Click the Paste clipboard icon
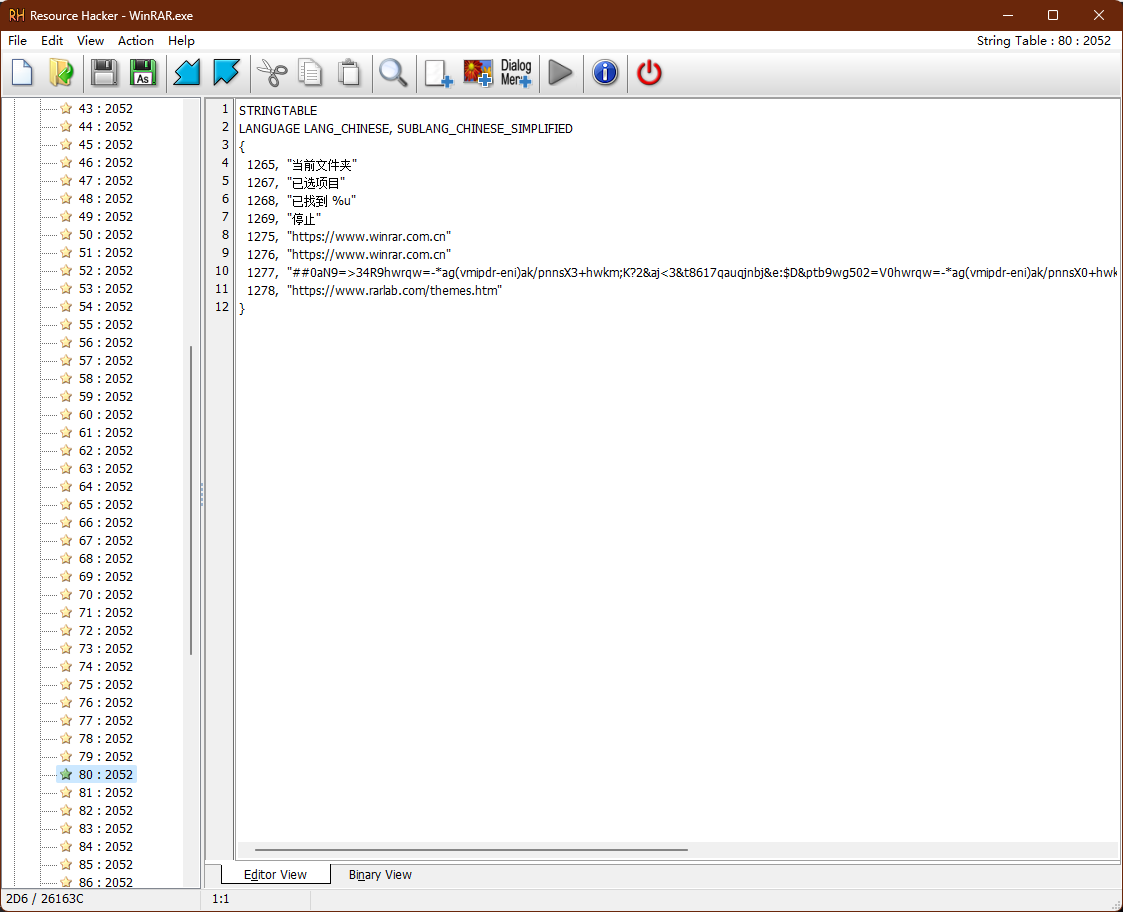The image size is (1123, 912). tap(350, 73)
